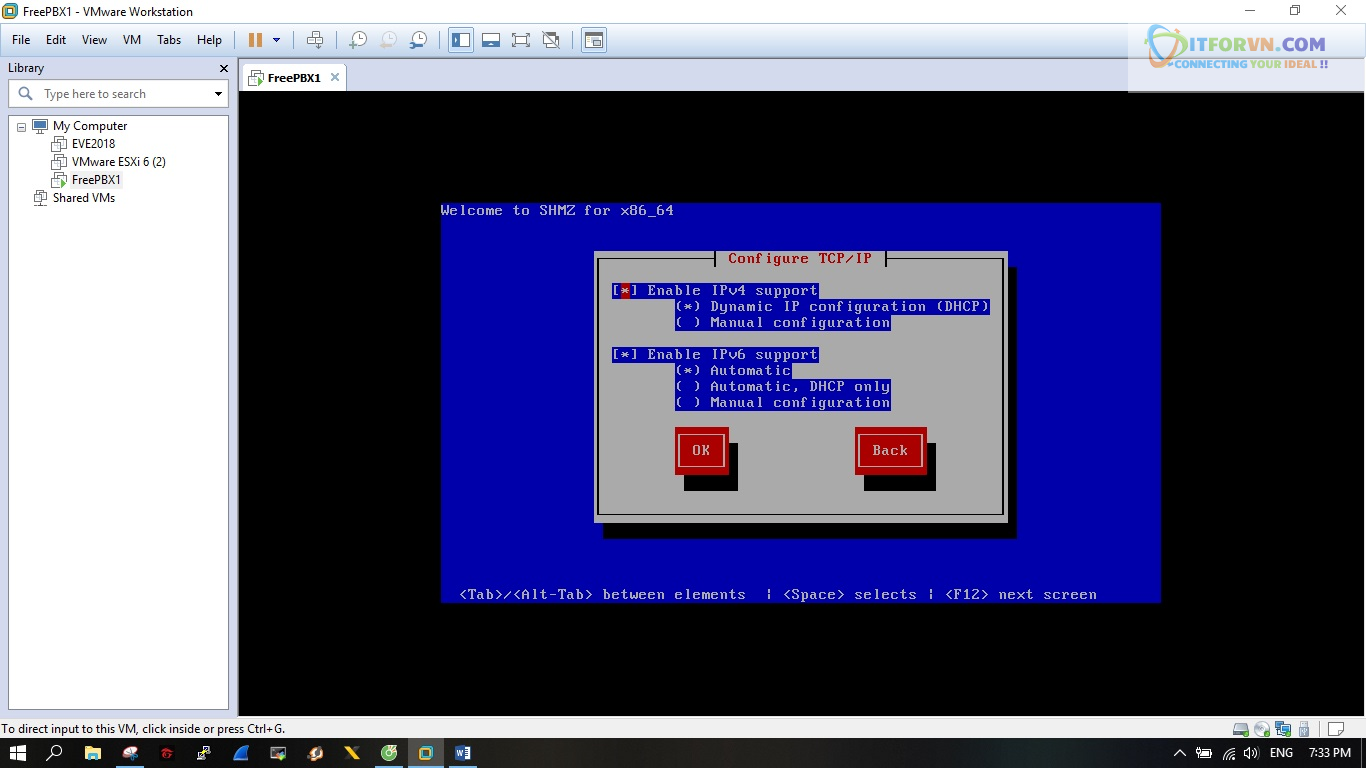Toggle the library sidebar view icon

coord(461,40)
